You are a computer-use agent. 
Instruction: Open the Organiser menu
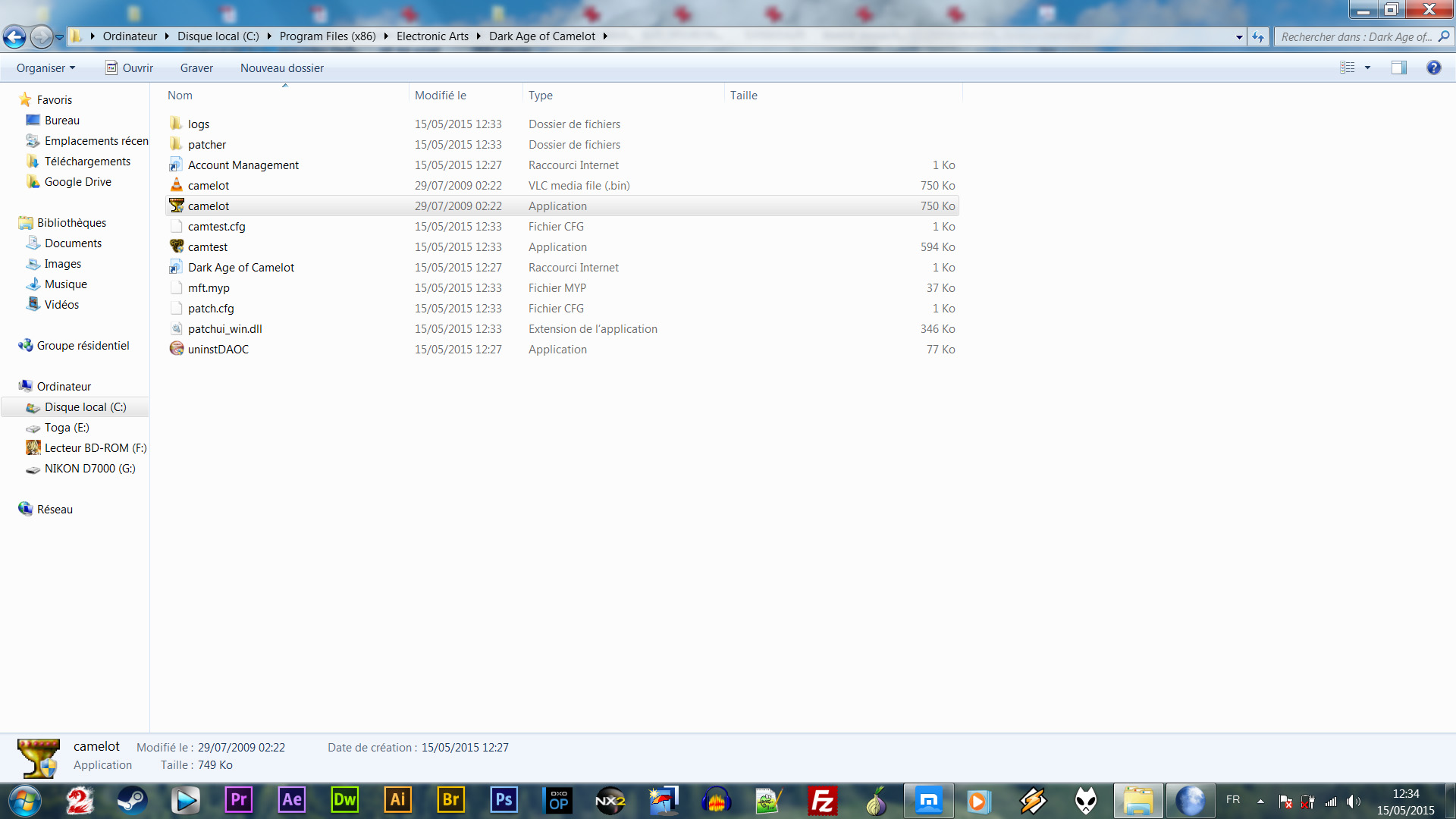pyautogui.click(x=45, y=68)
